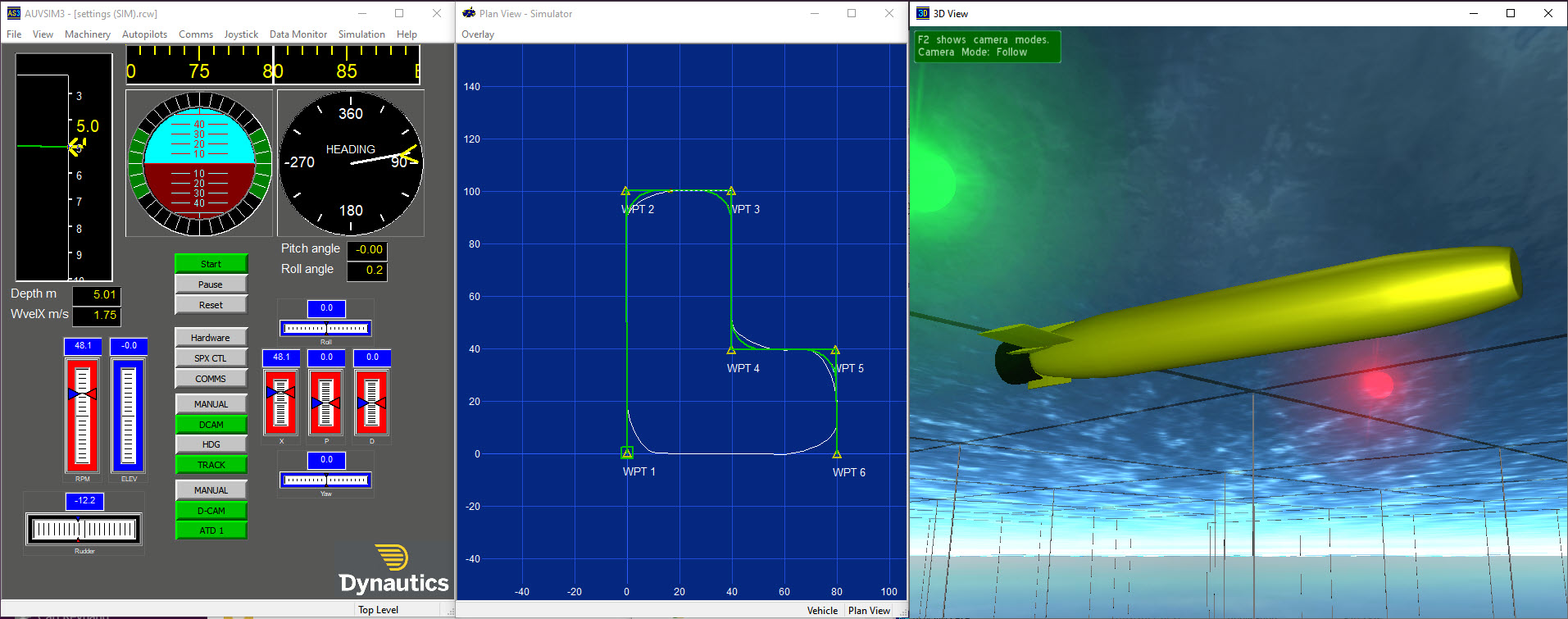Disable the ATD 1 mode button

click(211, 530)
